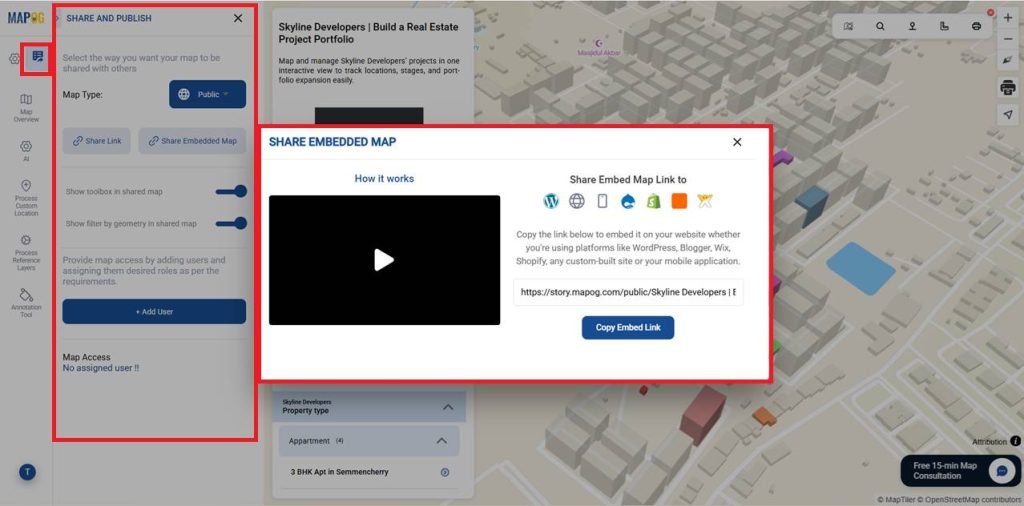Image resolution: width=1024 pixels, height=506 pixels.
Task: Click the location pin icon in map toolbar
Action: coord(912,26)
